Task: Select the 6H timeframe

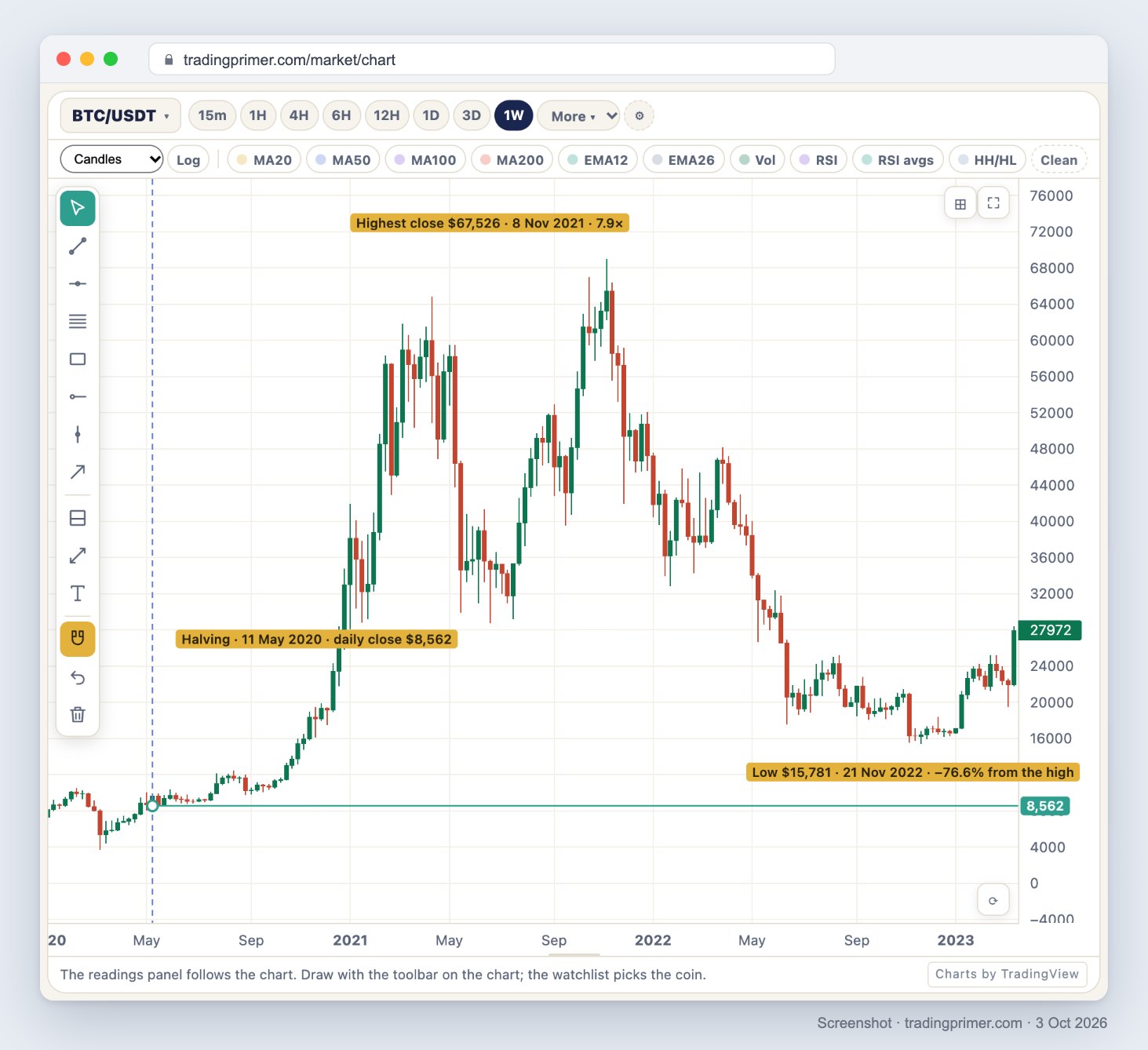Action: pyautogui.click(x=341, y=115)
